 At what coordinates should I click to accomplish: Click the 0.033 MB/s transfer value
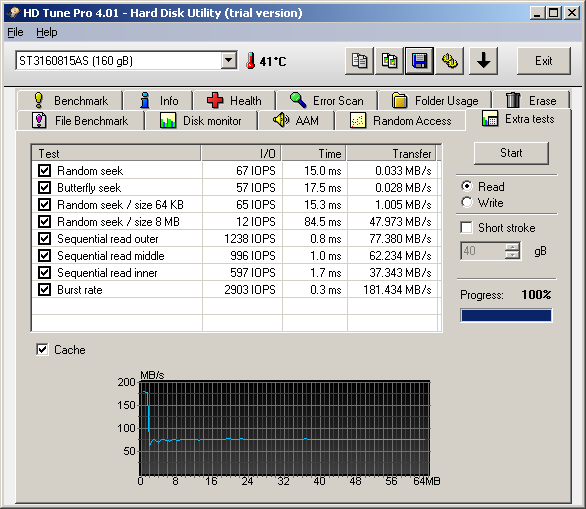pyautogui.click(x=403, y=171)
